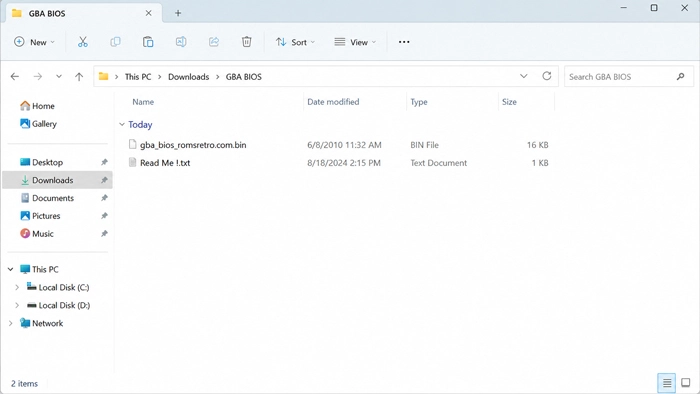Open the address bar history dropdown

(524, 76)
